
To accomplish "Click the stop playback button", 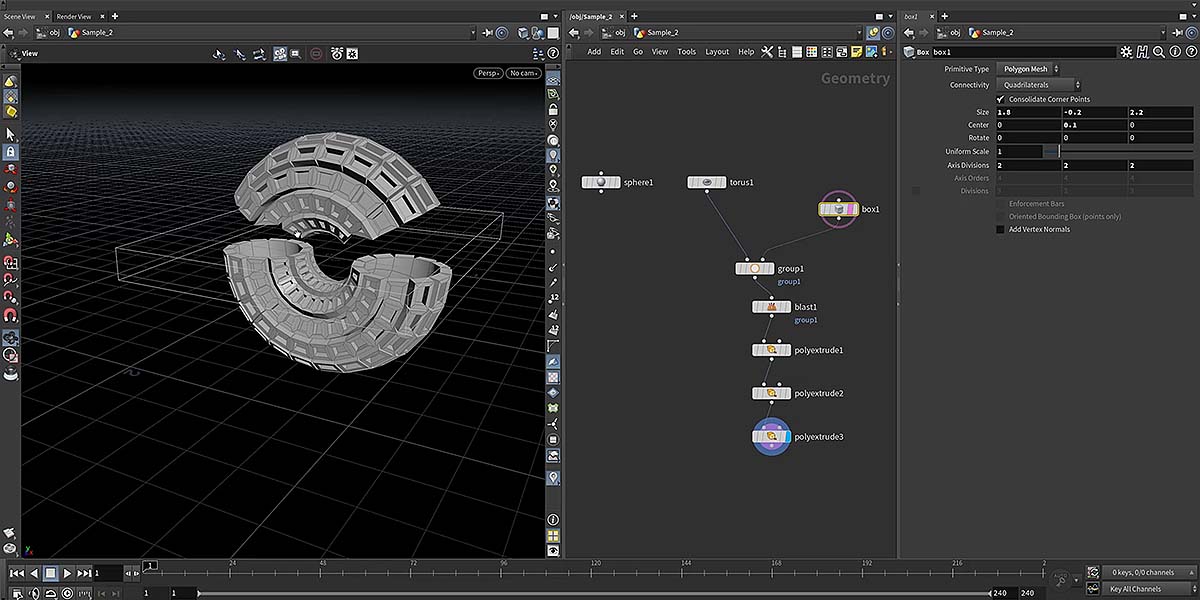I will coord(50,573).
